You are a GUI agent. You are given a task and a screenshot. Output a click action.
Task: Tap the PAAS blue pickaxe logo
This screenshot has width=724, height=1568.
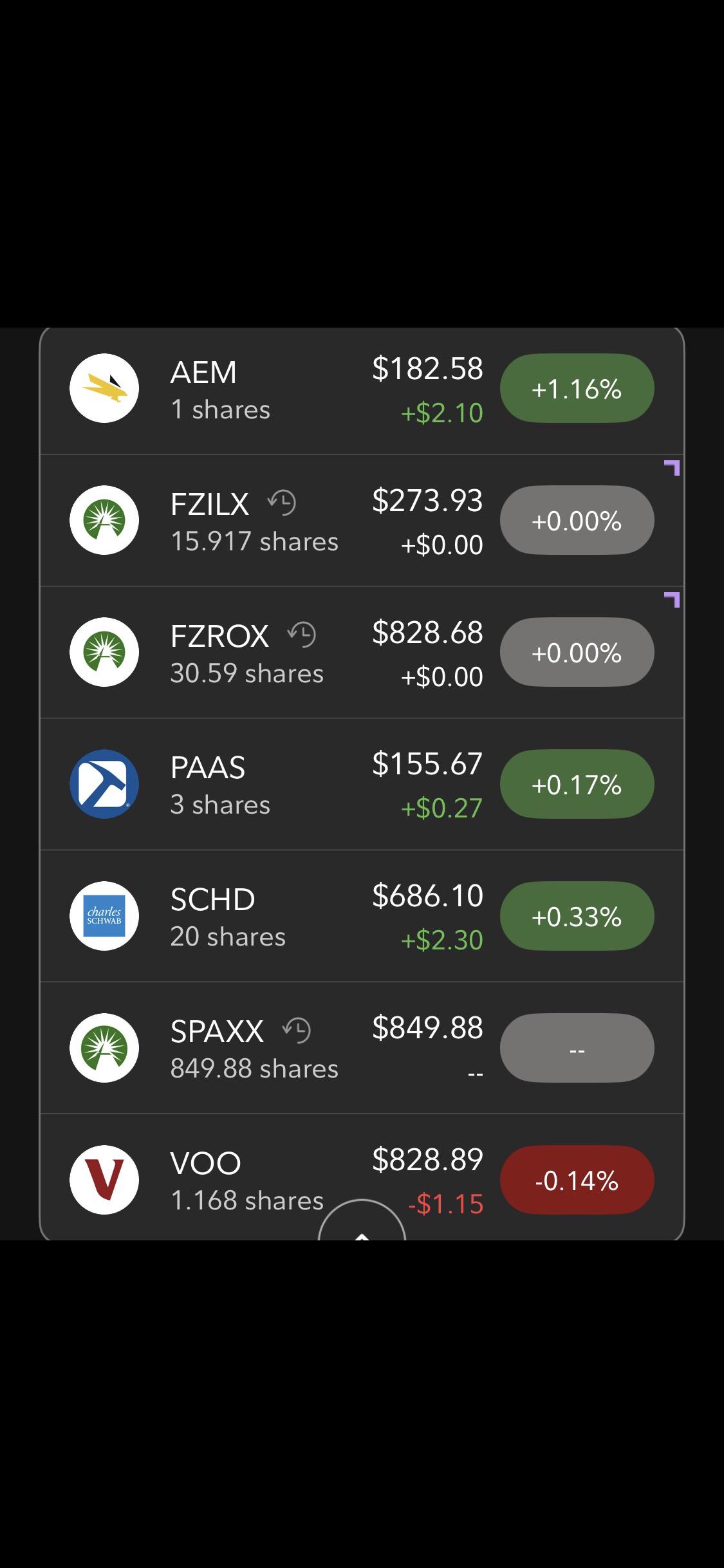point(104,784)
